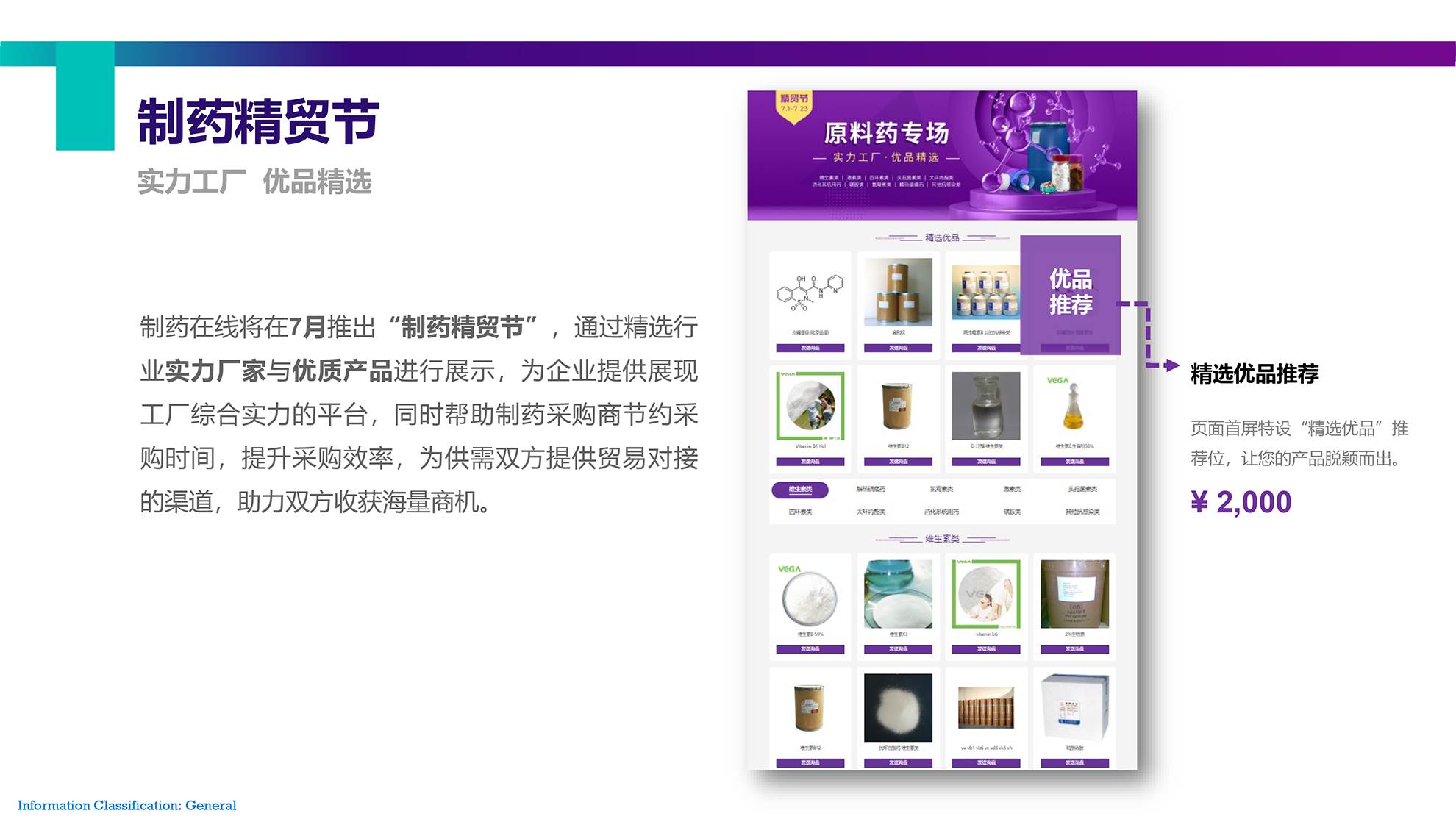View the clear liquid glass bottle image
This screenshot has height=819, width=1456.
click(986, 406)
